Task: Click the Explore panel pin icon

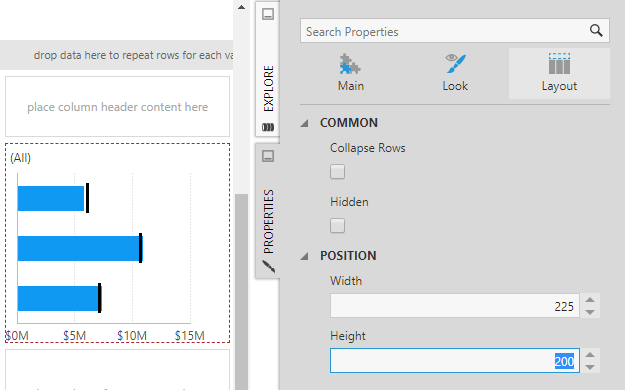Action: [x=268, y=14]
